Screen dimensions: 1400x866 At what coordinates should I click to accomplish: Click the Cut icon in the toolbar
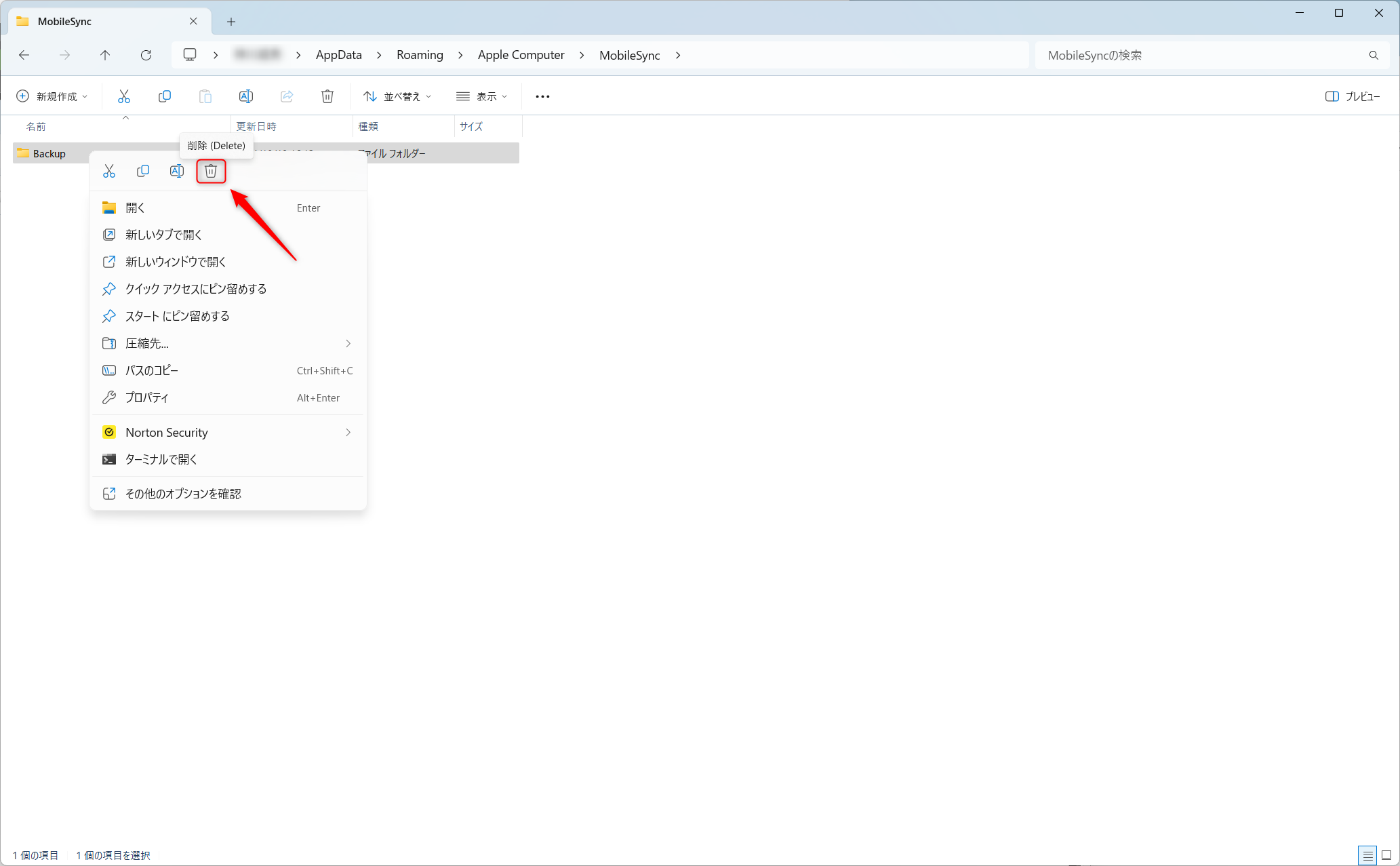[x=124, y=96]
